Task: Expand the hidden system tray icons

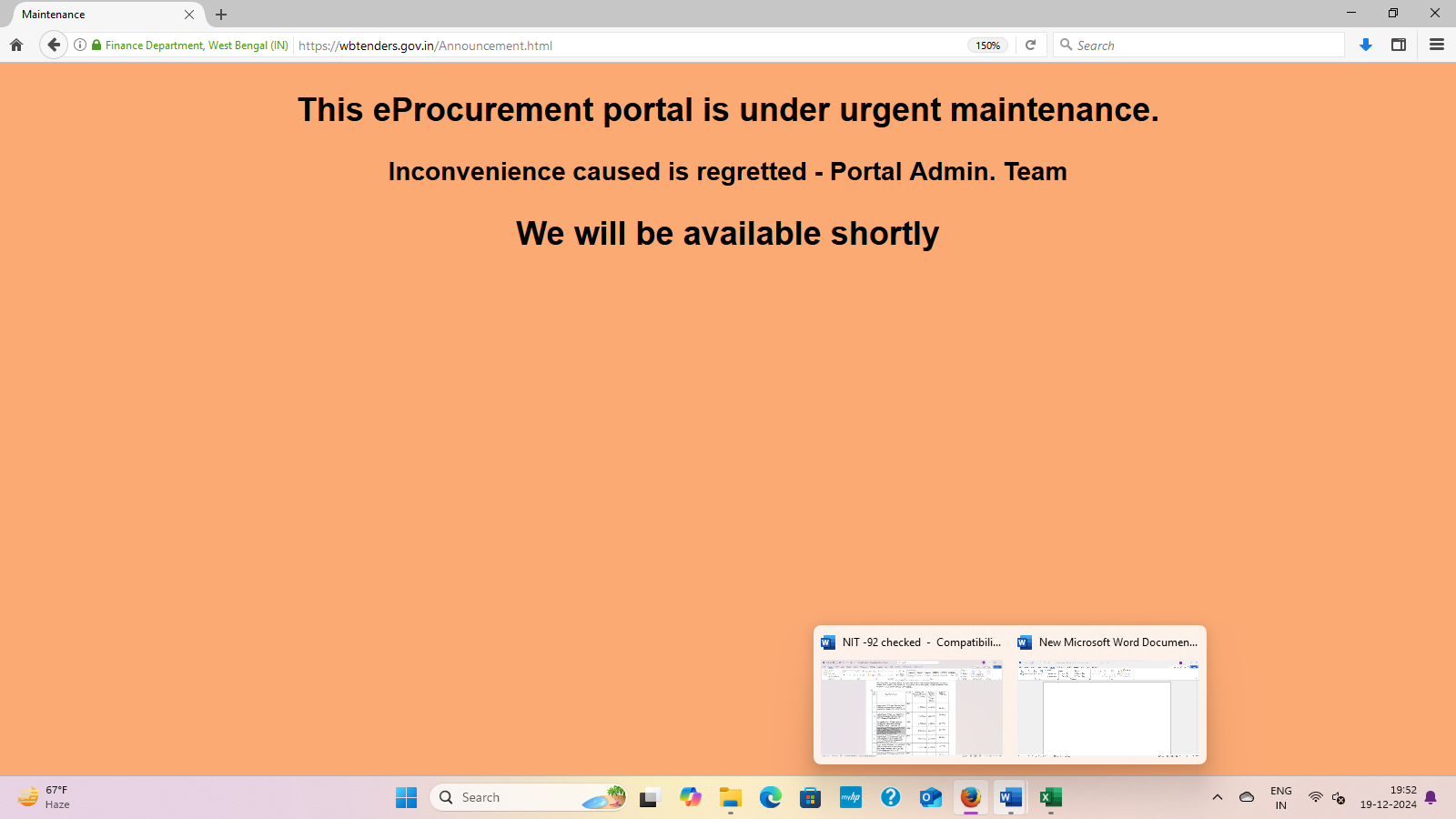Action: [x=1217, y=798]
